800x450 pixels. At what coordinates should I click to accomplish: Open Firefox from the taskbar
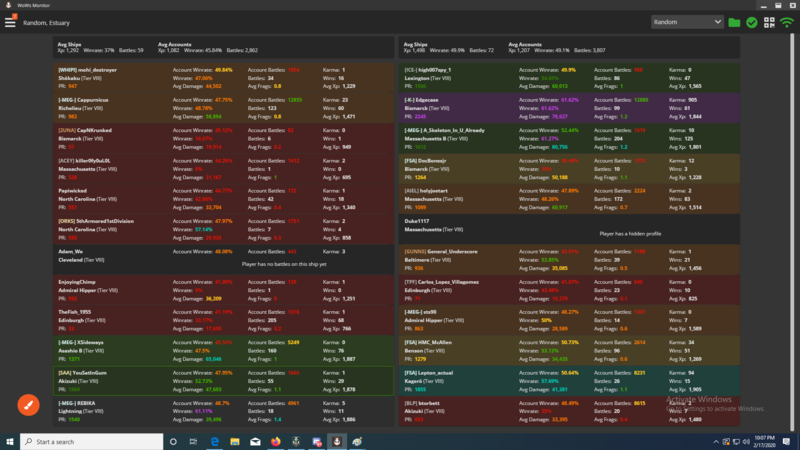point(276,441)
